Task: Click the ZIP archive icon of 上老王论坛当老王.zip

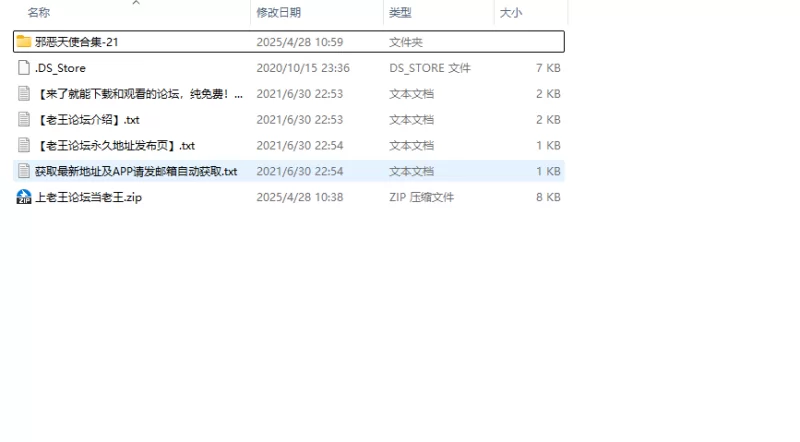Action: point(23,197)
